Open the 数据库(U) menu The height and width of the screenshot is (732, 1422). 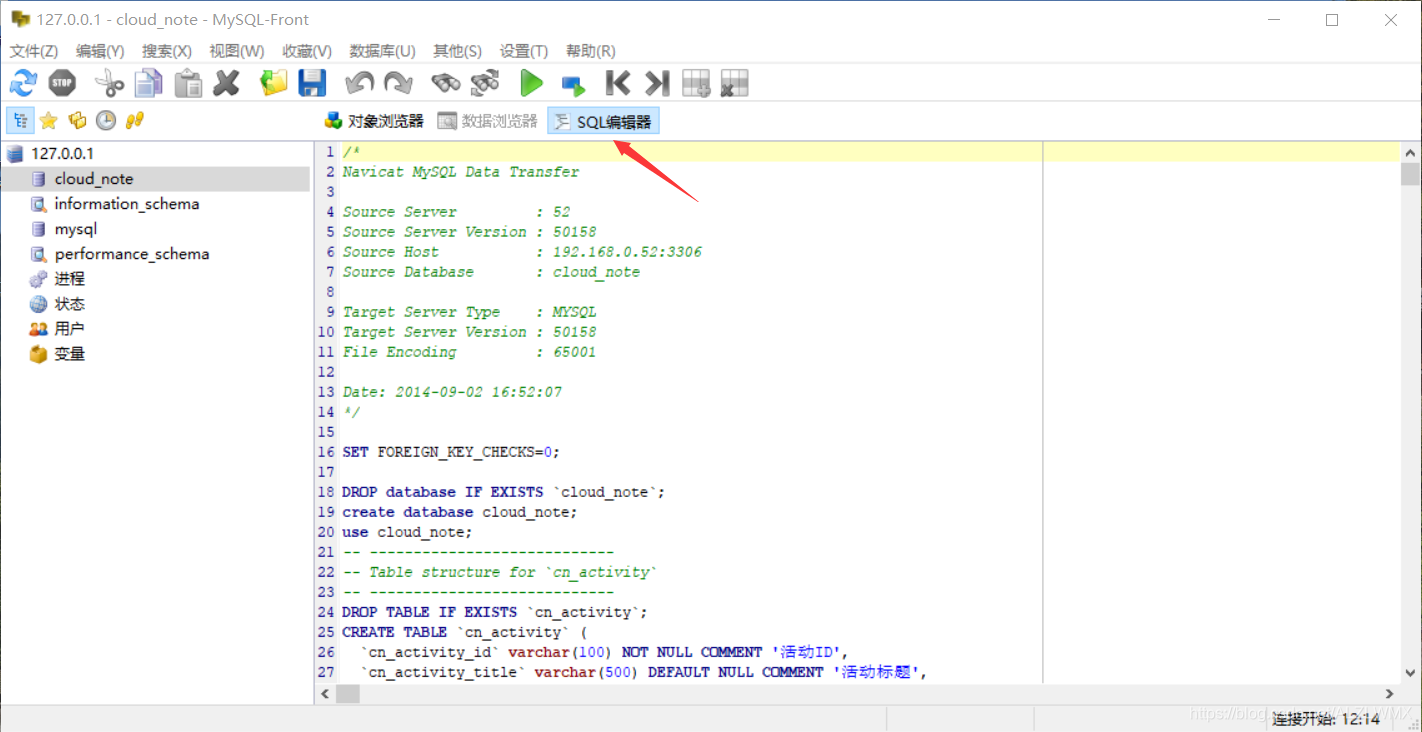click(382, 51)
